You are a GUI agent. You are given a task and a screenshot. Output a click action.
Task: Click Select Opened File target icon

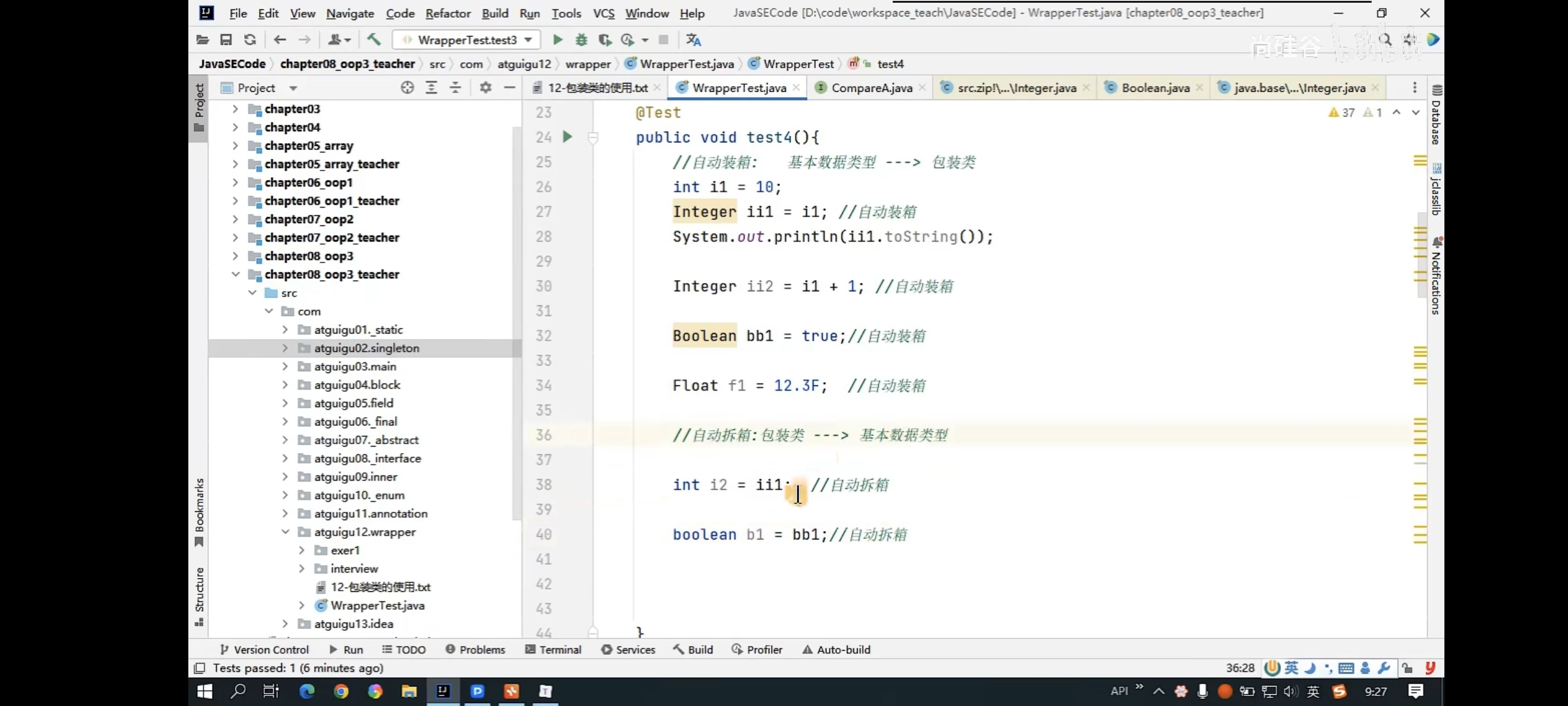click(x=407, y=88)
